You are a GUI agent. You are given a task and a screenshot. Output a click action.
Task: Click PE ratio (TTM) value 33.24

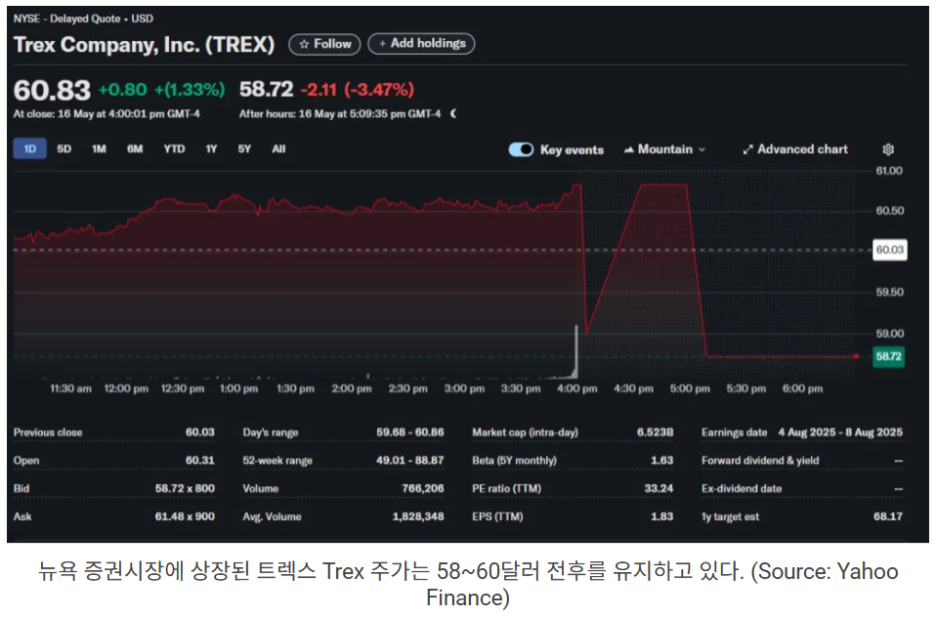tap(658, 488)
